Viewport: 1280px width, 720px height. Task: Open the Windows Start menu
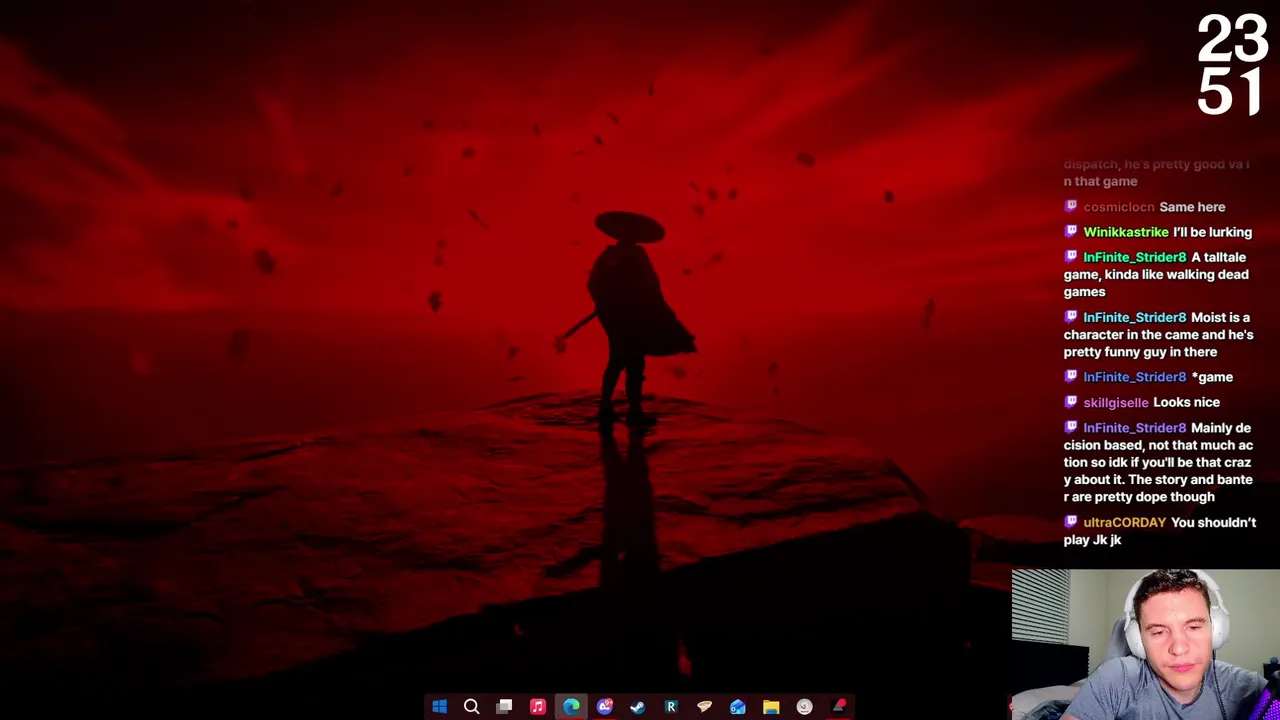[x=439, y=707]
